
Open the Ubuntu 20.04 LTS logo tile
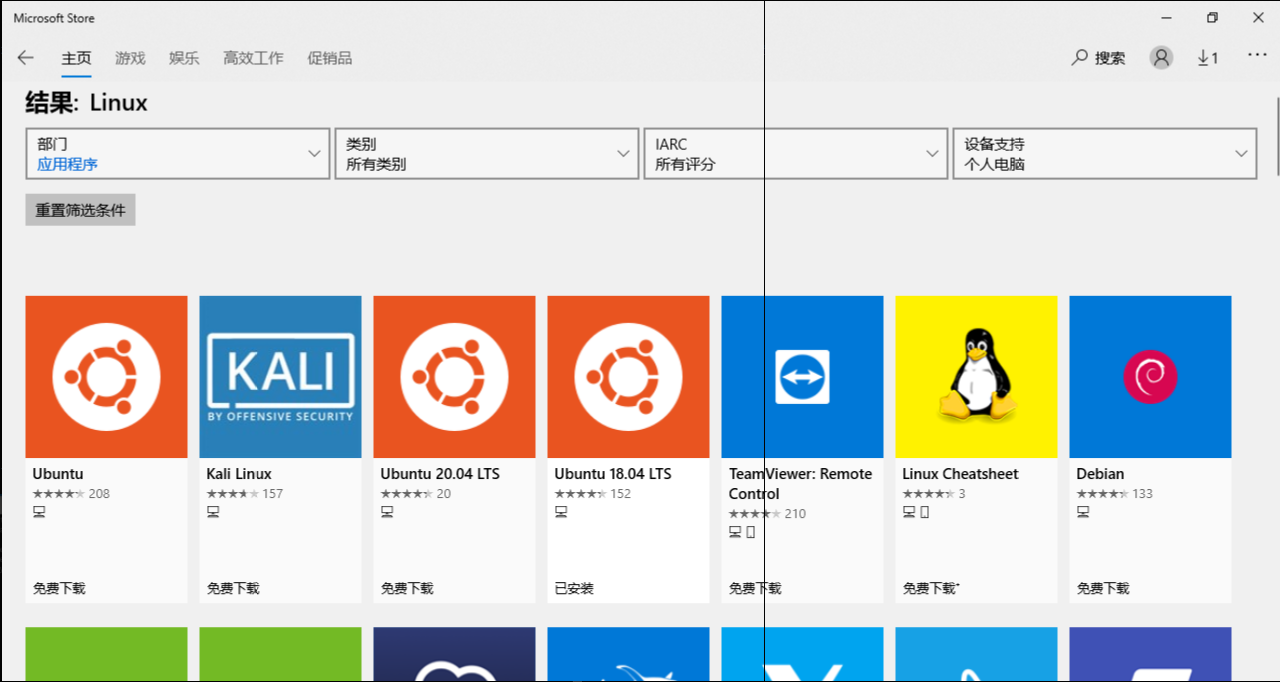pos(454,377)
